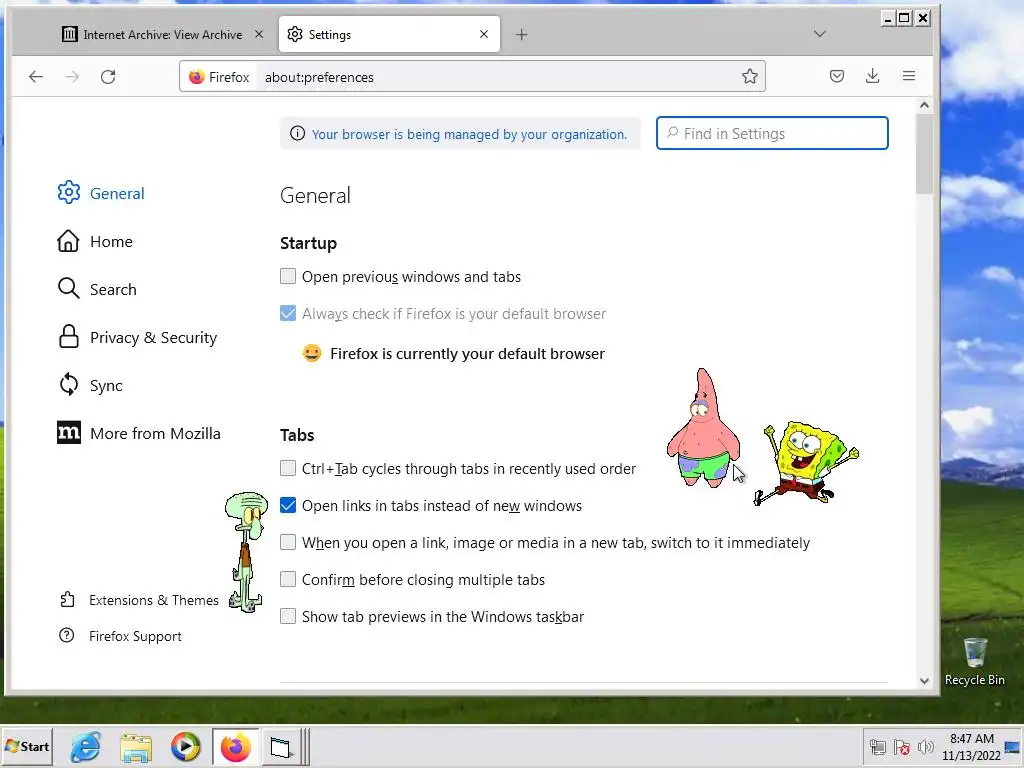The image size is (1024, 768).
Task: Launch Windows Media Player from taskbar
Action: pos(185,746)
